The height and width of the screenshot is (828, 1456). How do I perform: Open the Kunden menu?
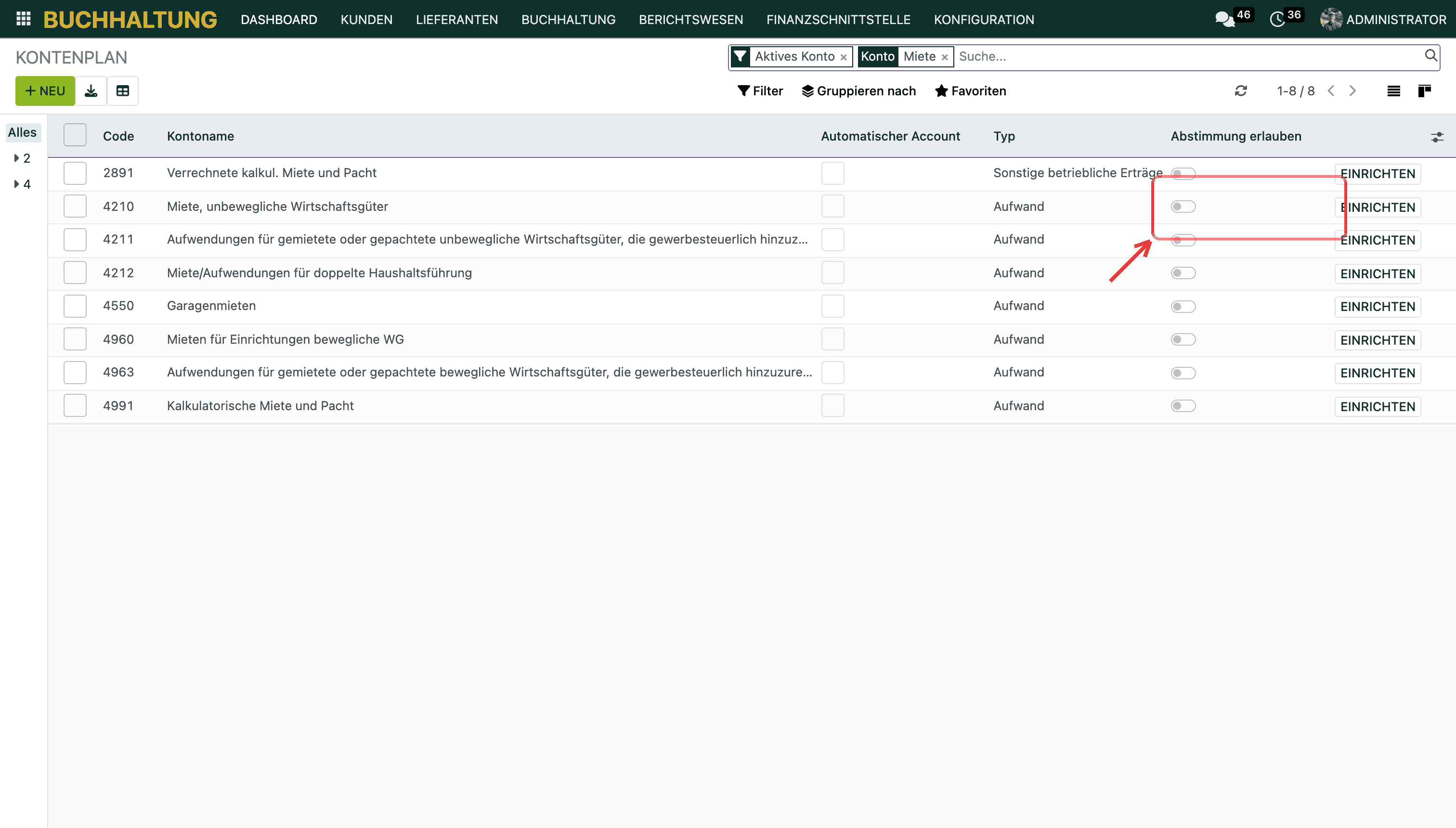(x=366, y=20)
